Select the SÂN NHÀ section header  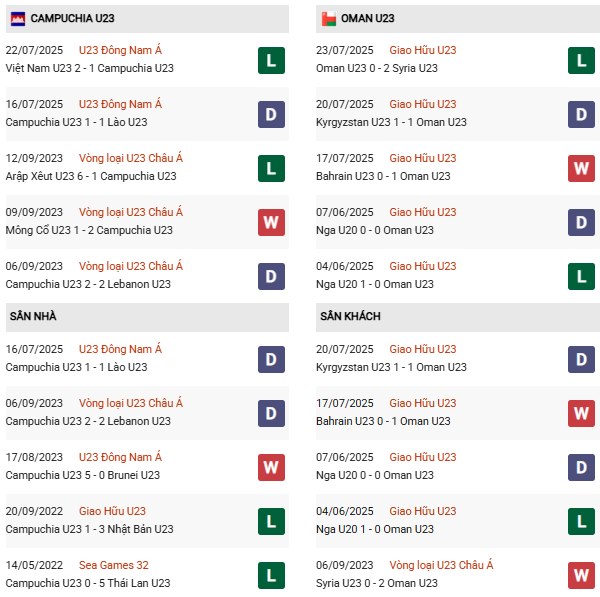[33, 317]
